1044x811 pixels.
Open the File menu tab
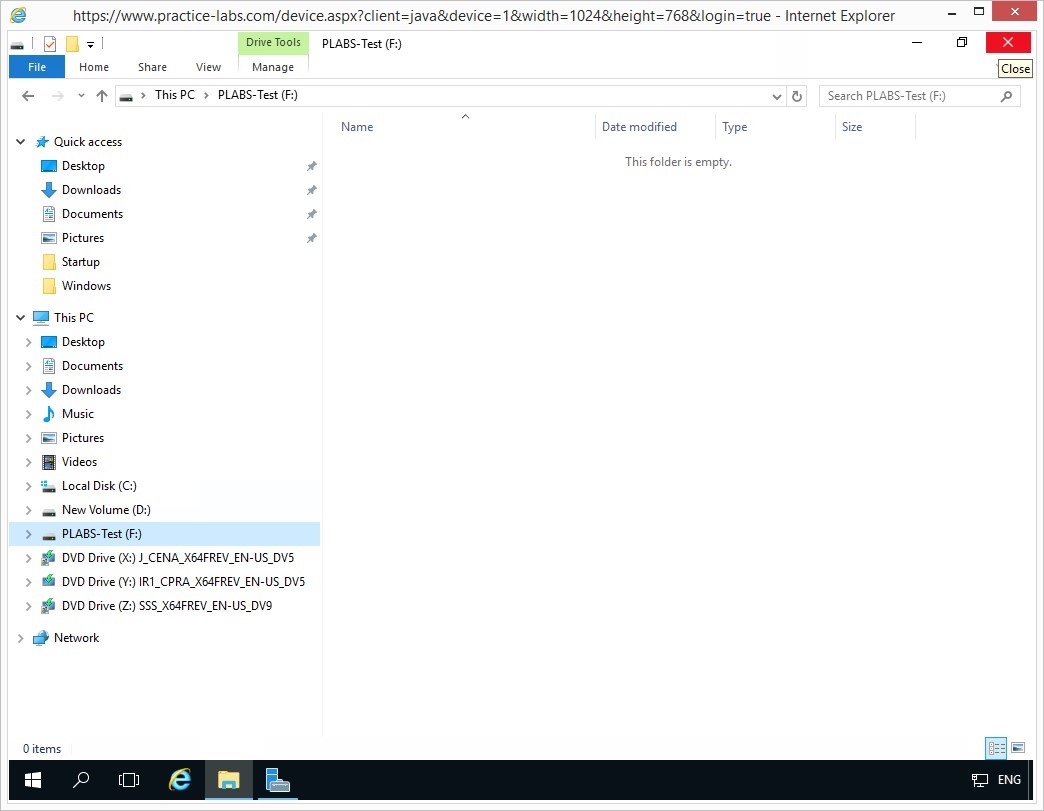point(37,67)
